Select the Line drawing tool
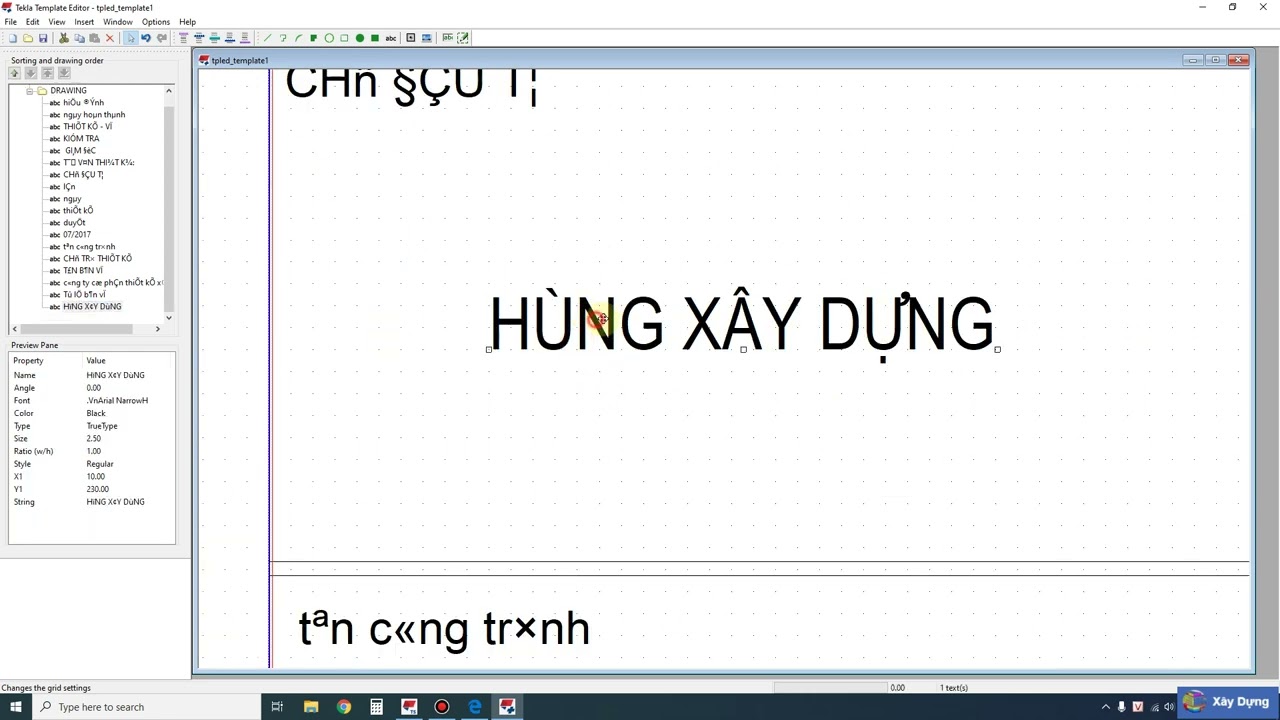 point(267,38)
